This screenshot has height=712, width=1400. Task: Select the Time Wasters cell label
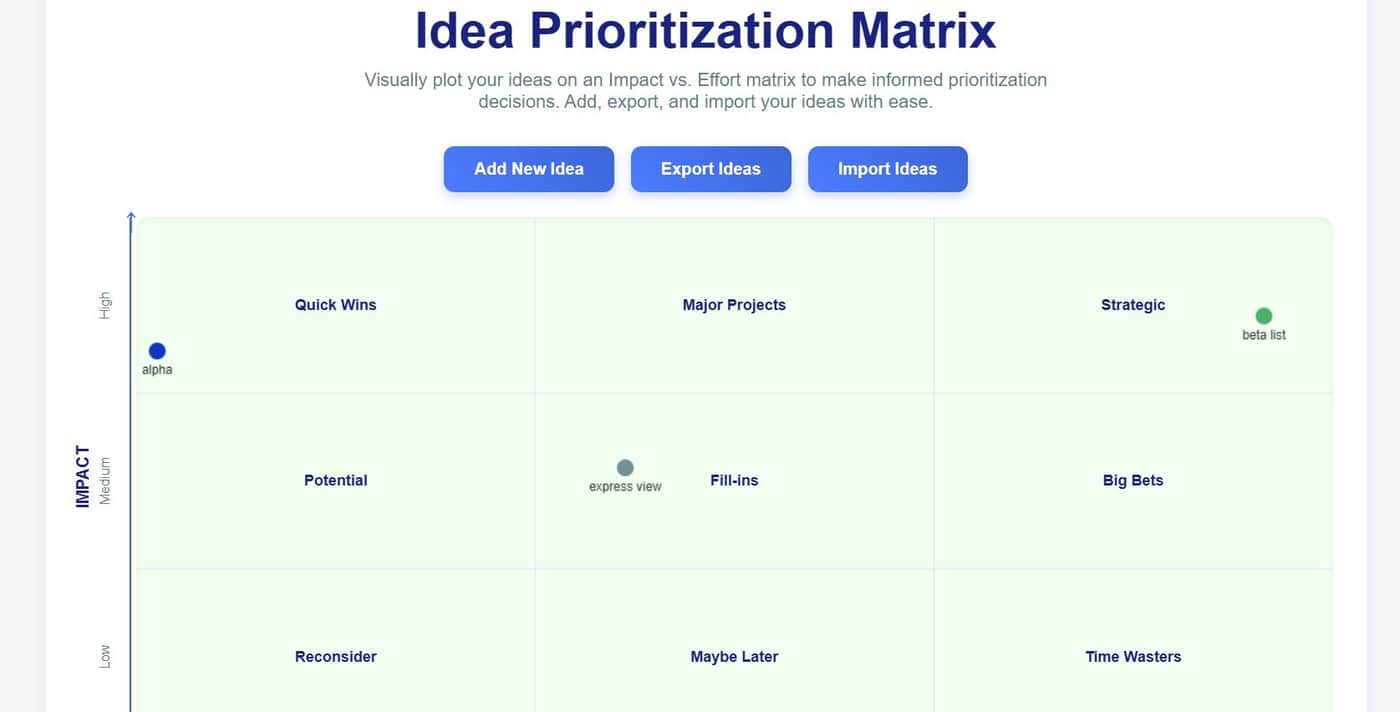pyautogui.click(x=1133, y=657)
